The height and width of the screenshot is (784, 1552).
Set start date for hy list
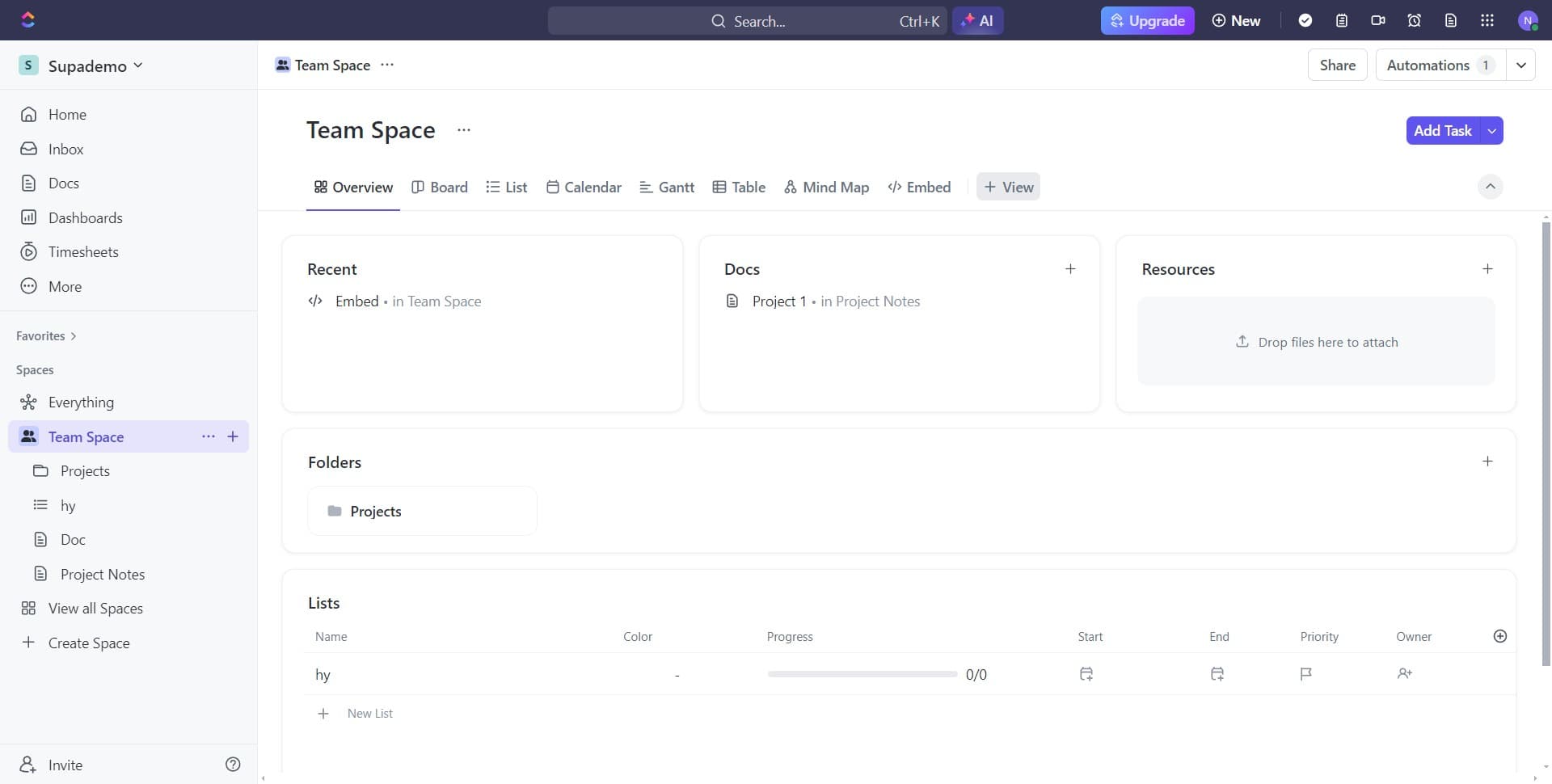click(x=1086, y=674)
